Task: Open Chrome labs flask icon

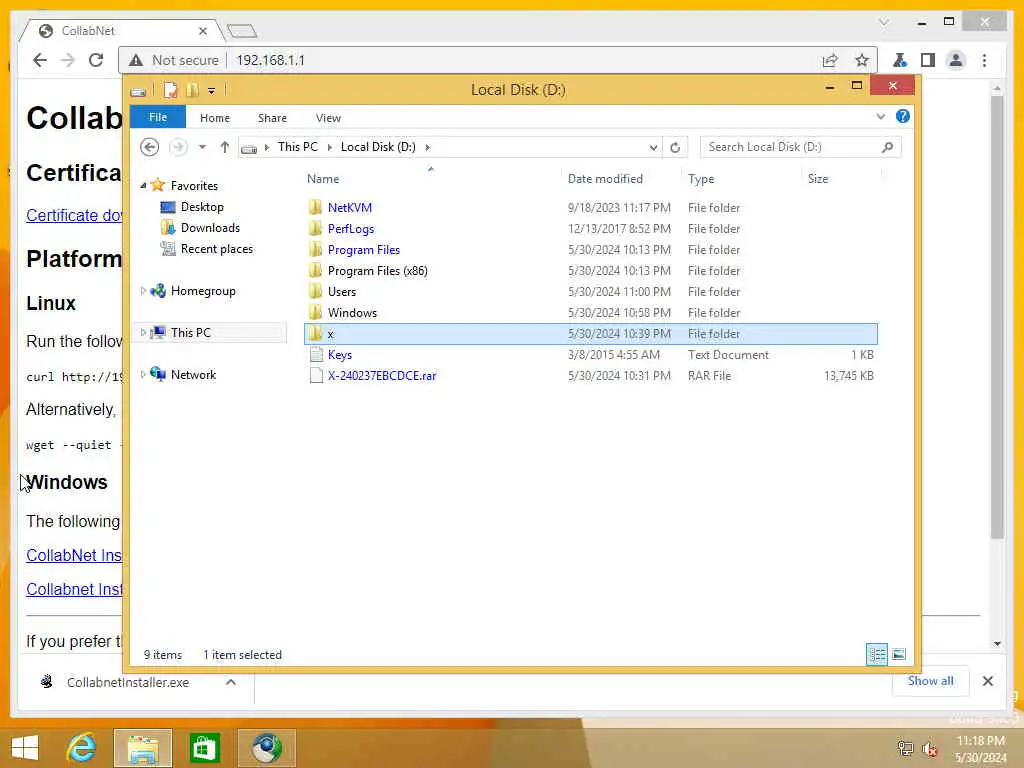Action: (x=900, y=61)
